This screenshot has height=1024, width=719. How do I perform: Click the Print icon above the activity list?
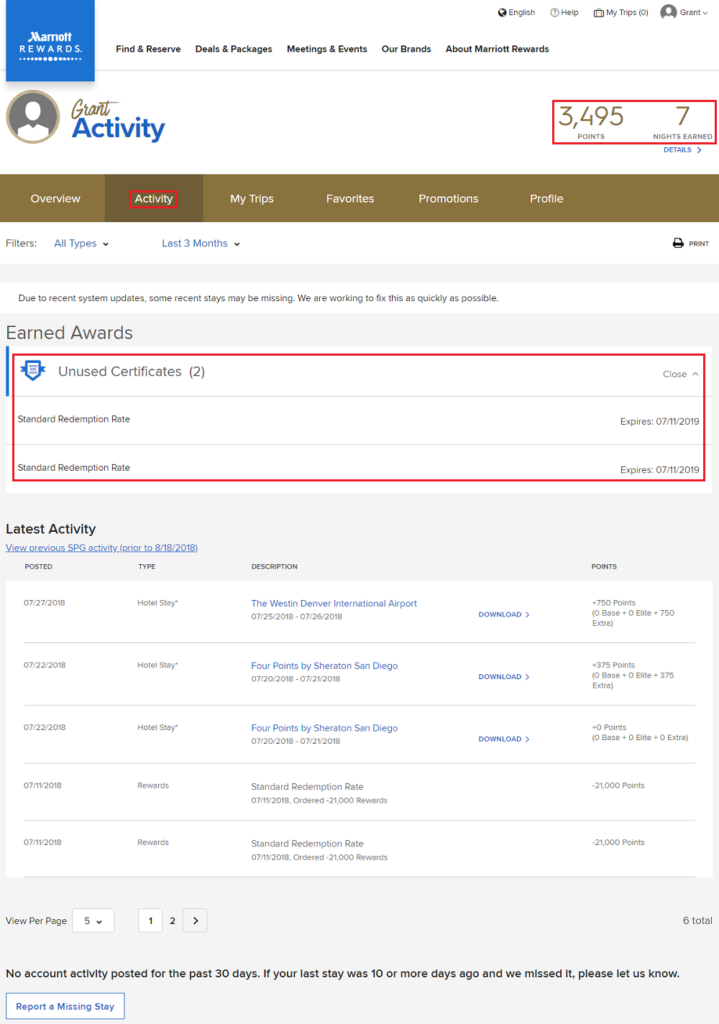click(678, 243)
